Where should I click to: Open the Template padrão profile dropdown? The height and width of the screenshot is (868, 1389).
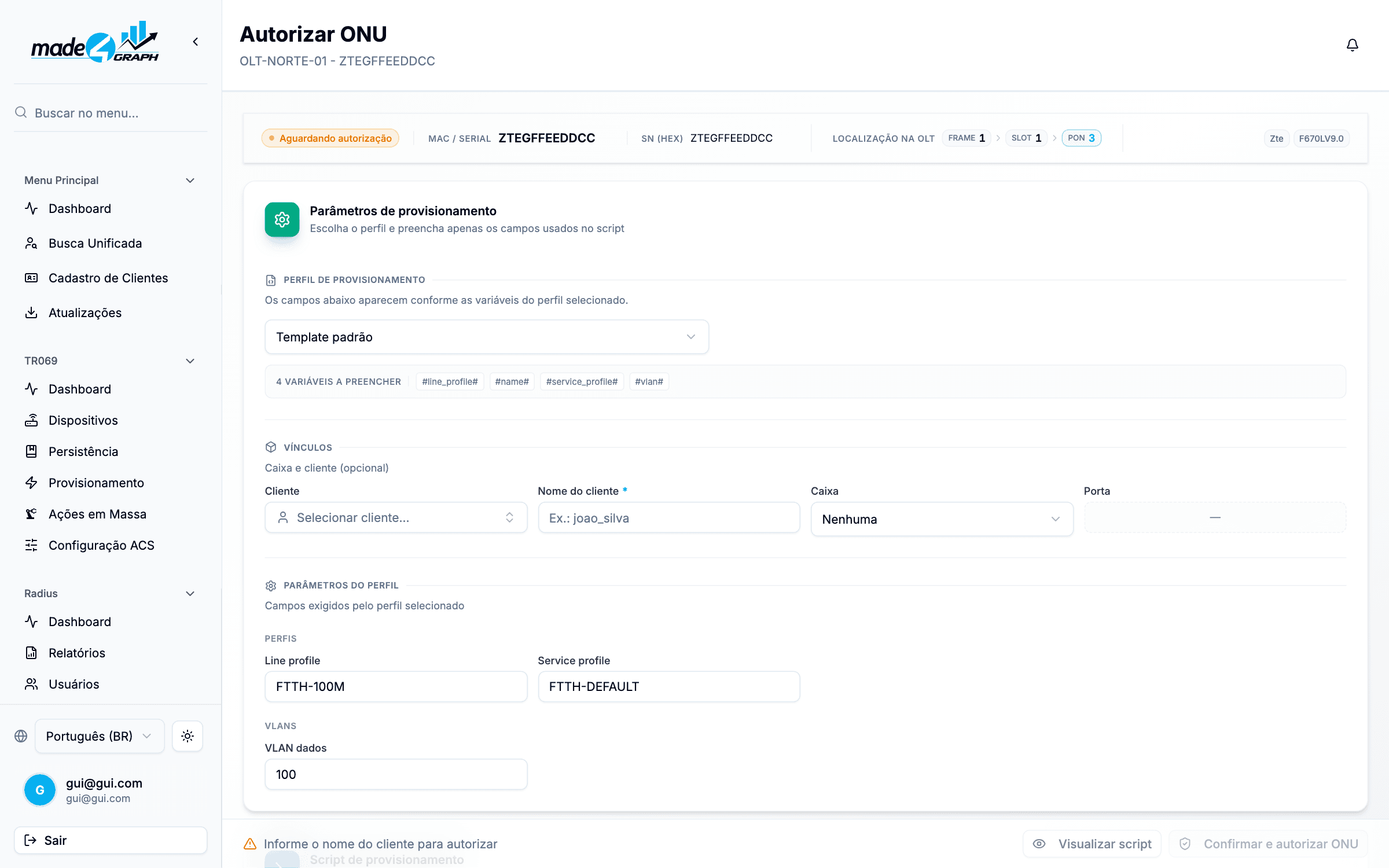point(487,337)
